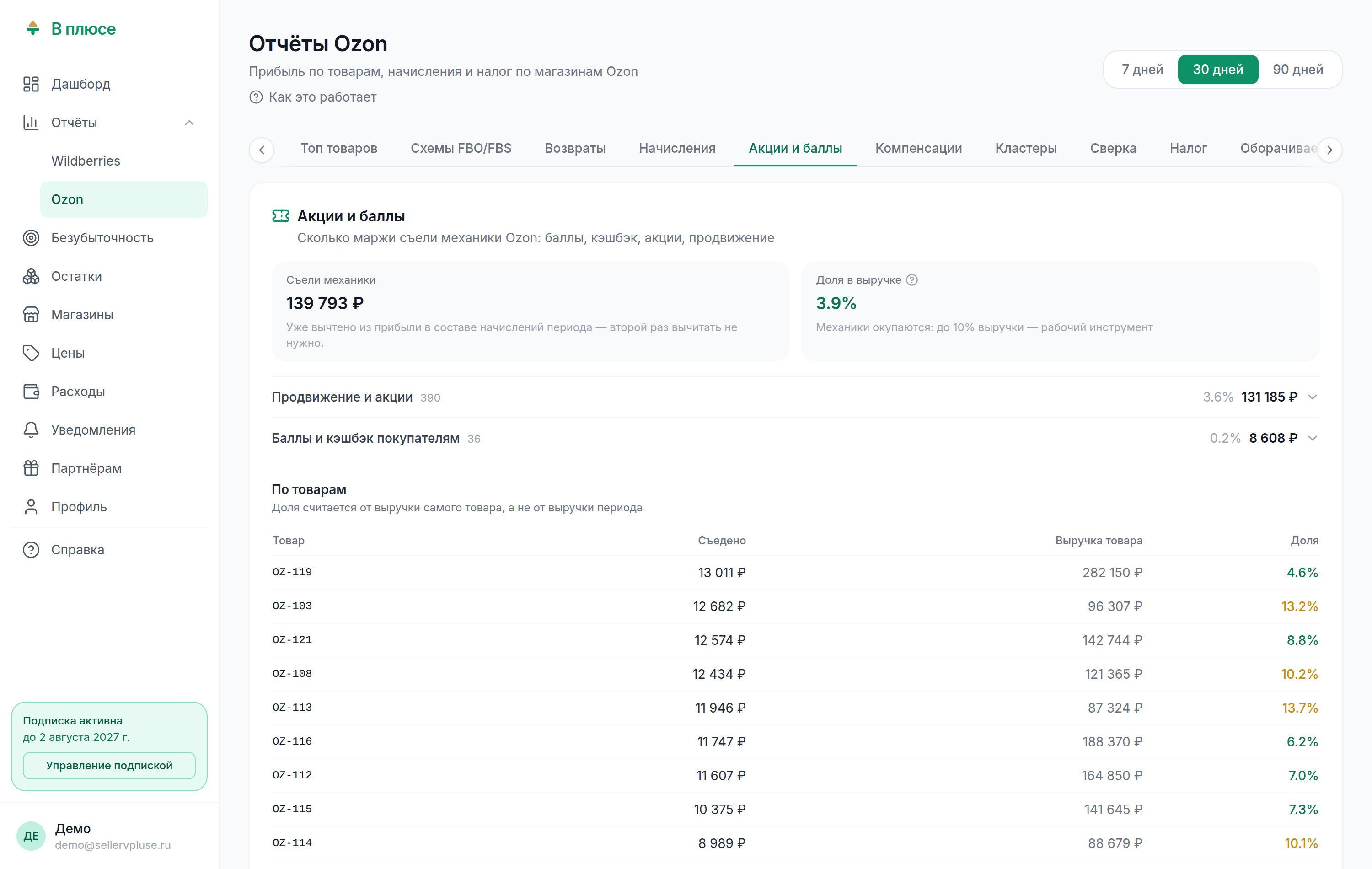Viewport: 1372px width, 869px height.
Task: Click the Партнёрам gift icon
Action: (x=31, y=468)
